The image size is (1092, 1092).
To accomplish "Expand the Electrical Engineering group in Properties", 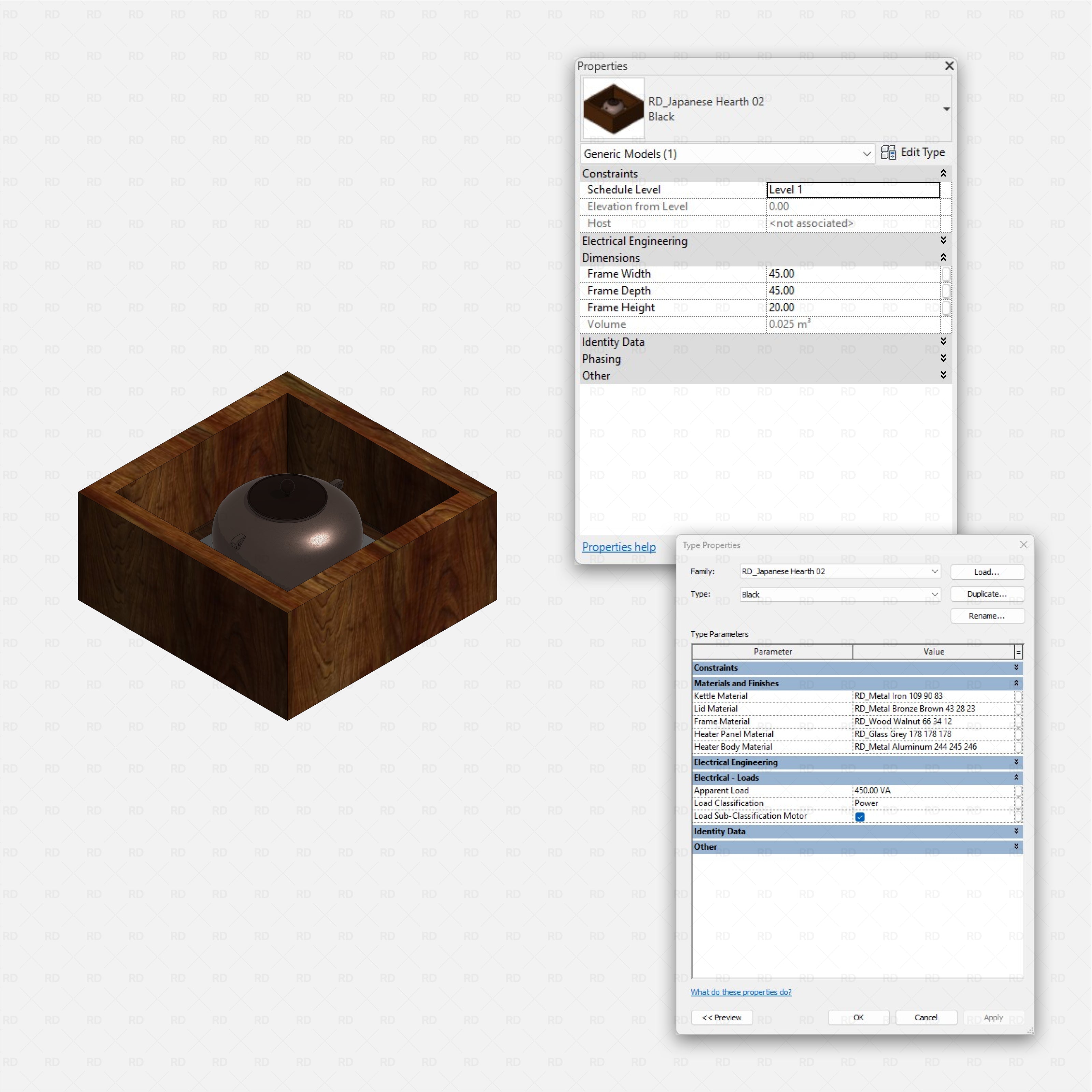I will 943,240.
